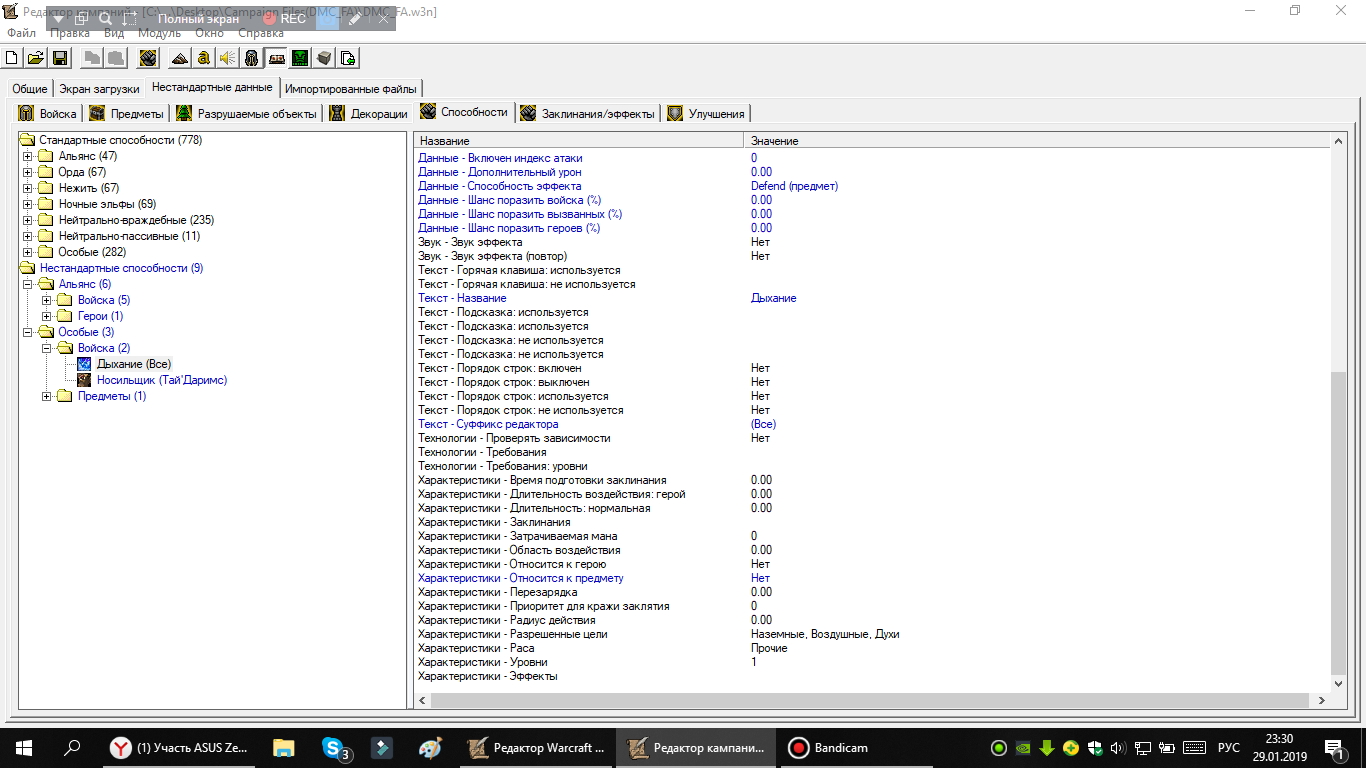This screenshot has height=768, width=1366.
Task: Expand the Войска (5) subfolder
Action: click(47, 300)
